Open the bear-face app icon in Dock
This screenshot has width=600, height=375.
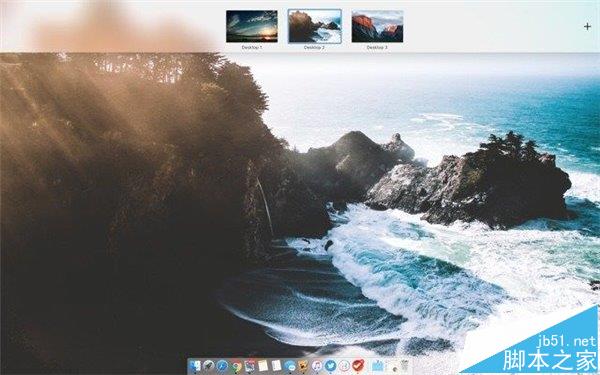[303, 366]
